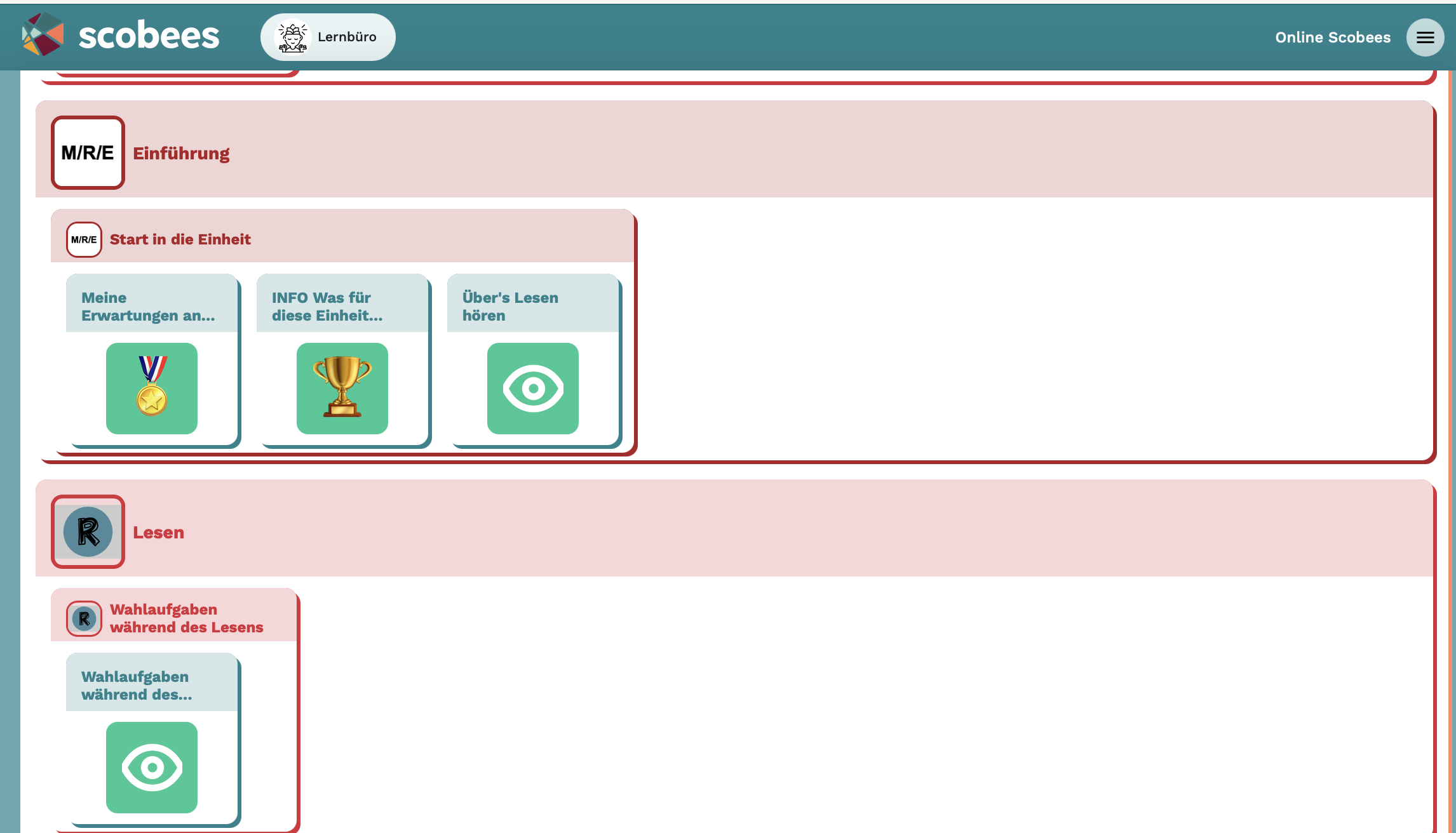Click the Lernbüro avatar icon
The width and height of the screenshot is (1456, 833).
coord(292,37)
